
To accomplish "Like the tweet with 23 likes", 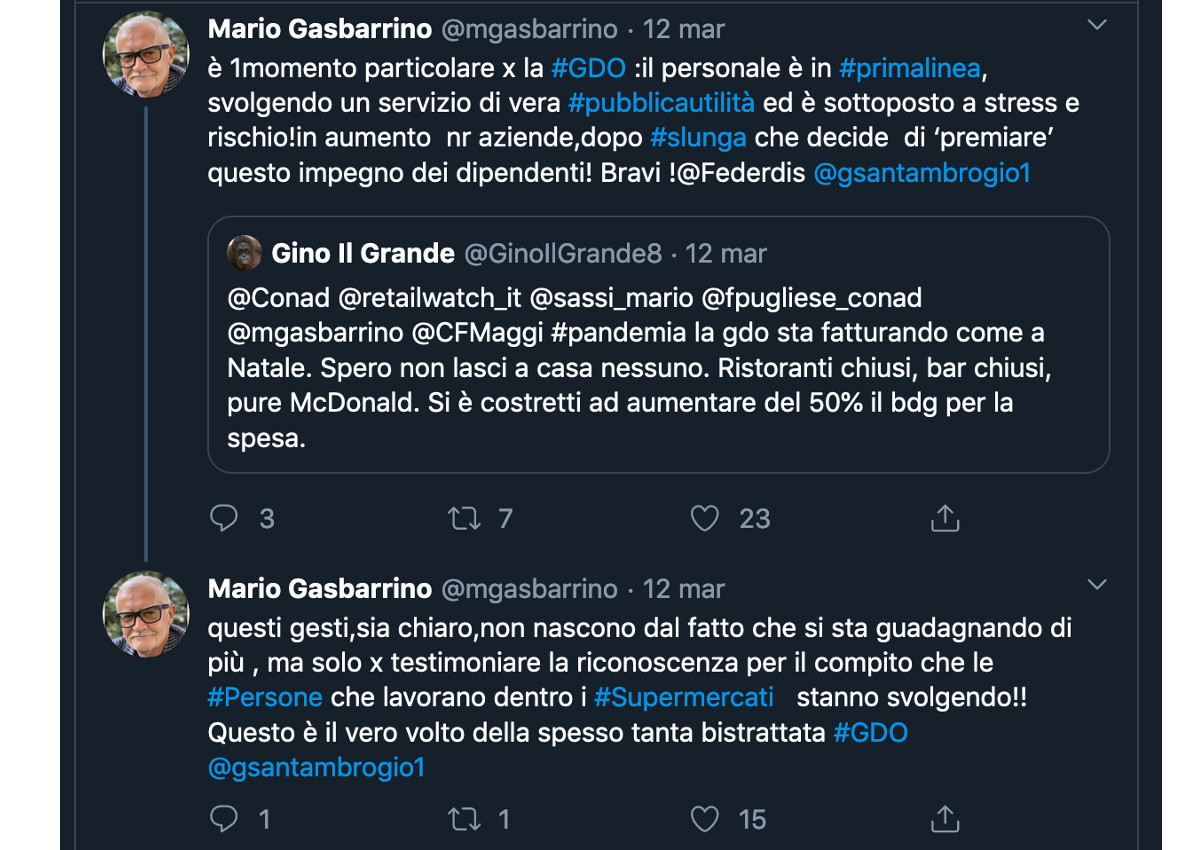I will click(x=705, y=518).
